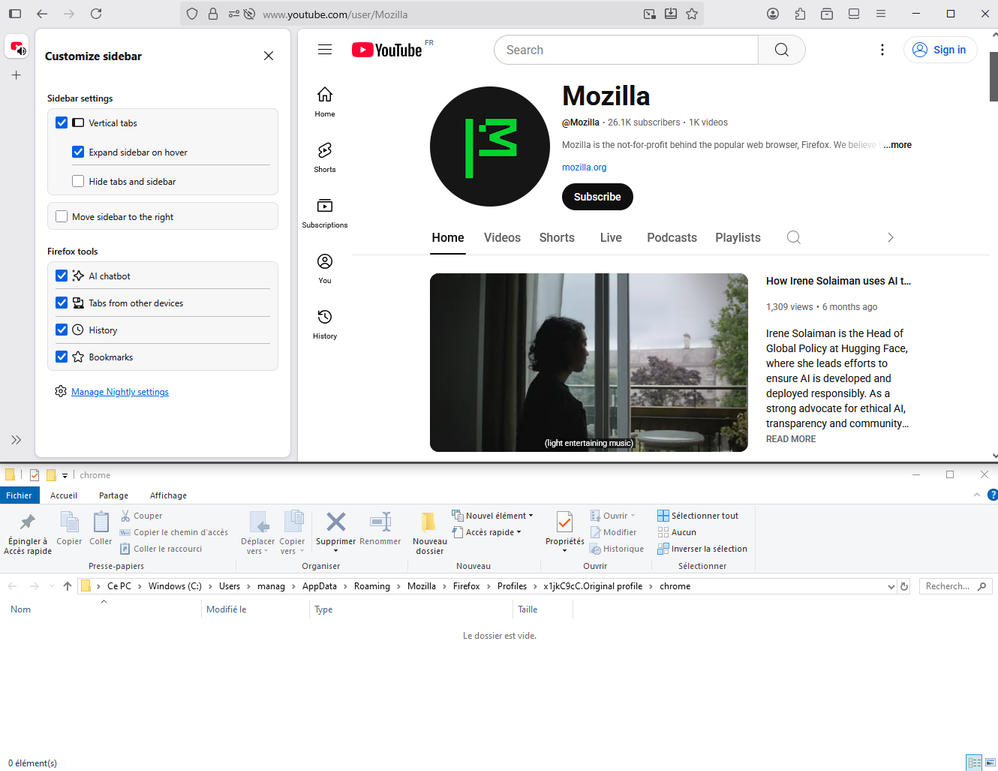The height and width of the screenshot is (771, 998).
Task: Refresh the Explorer address bar
Action: point(904,586)
